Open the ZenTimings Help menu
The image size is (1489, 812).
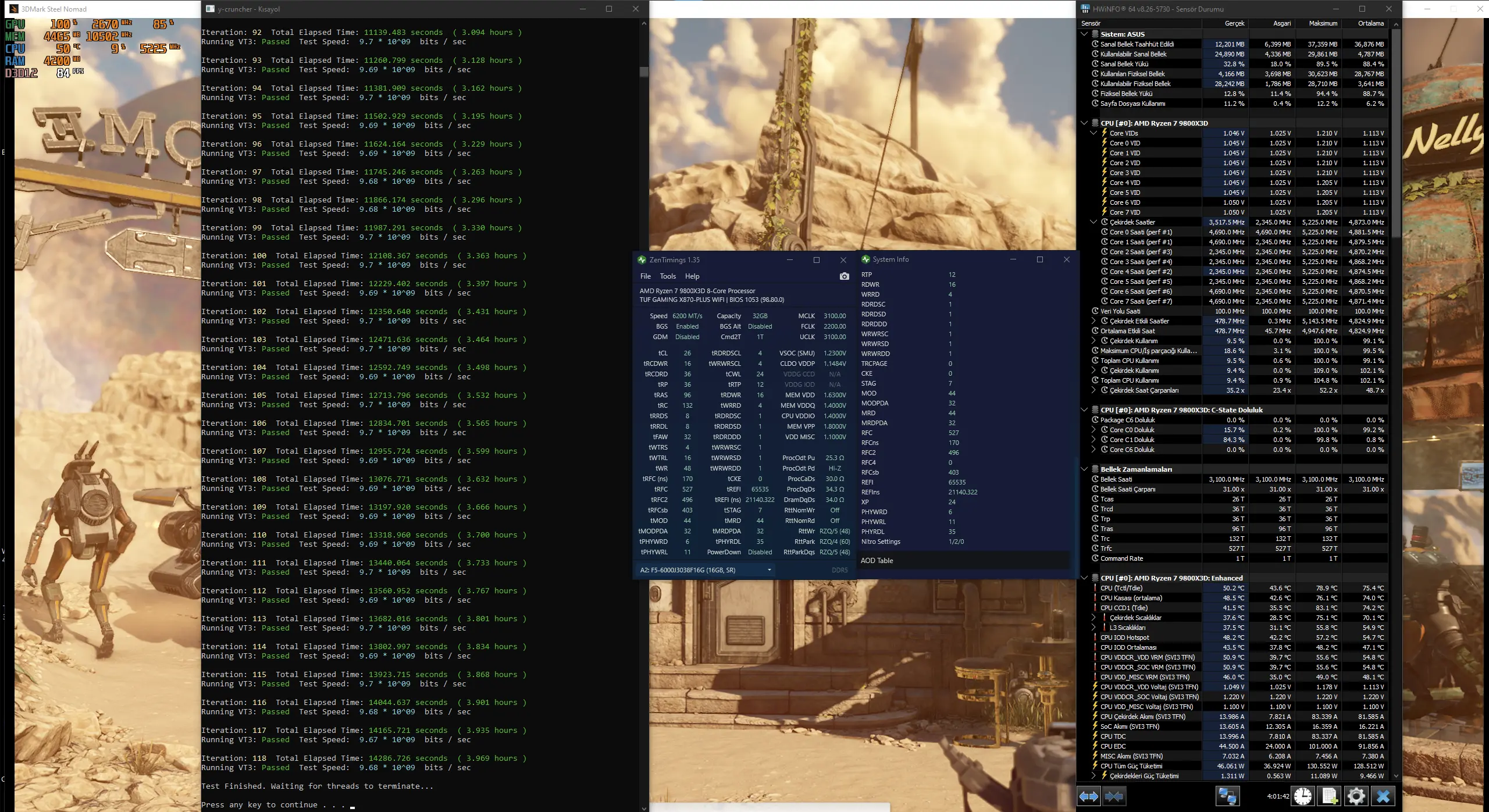click(692, 276)
